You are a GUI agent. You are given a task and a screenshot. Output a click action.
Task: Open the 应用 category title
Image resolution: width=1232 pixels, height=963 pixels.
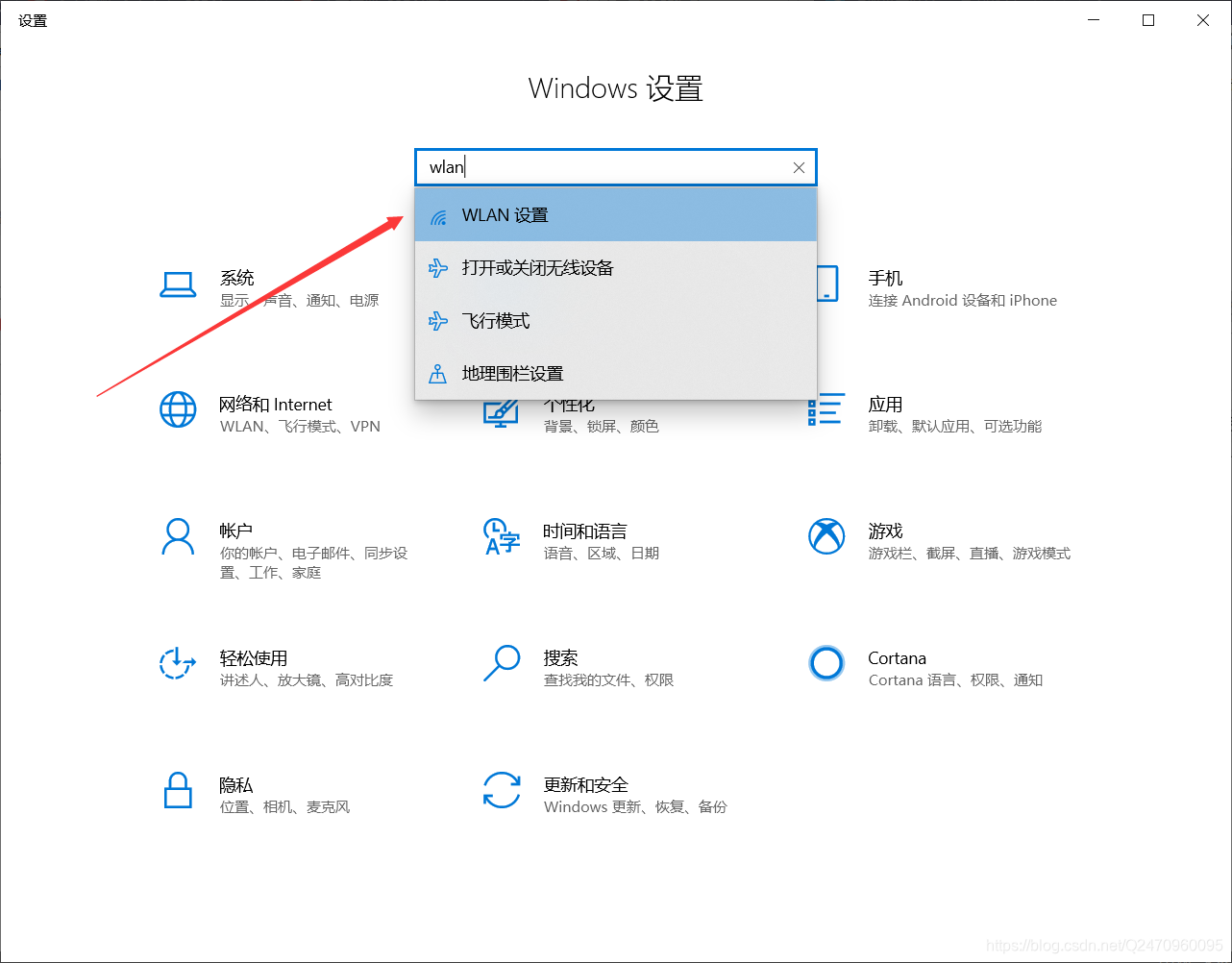(x=885, y=405)
